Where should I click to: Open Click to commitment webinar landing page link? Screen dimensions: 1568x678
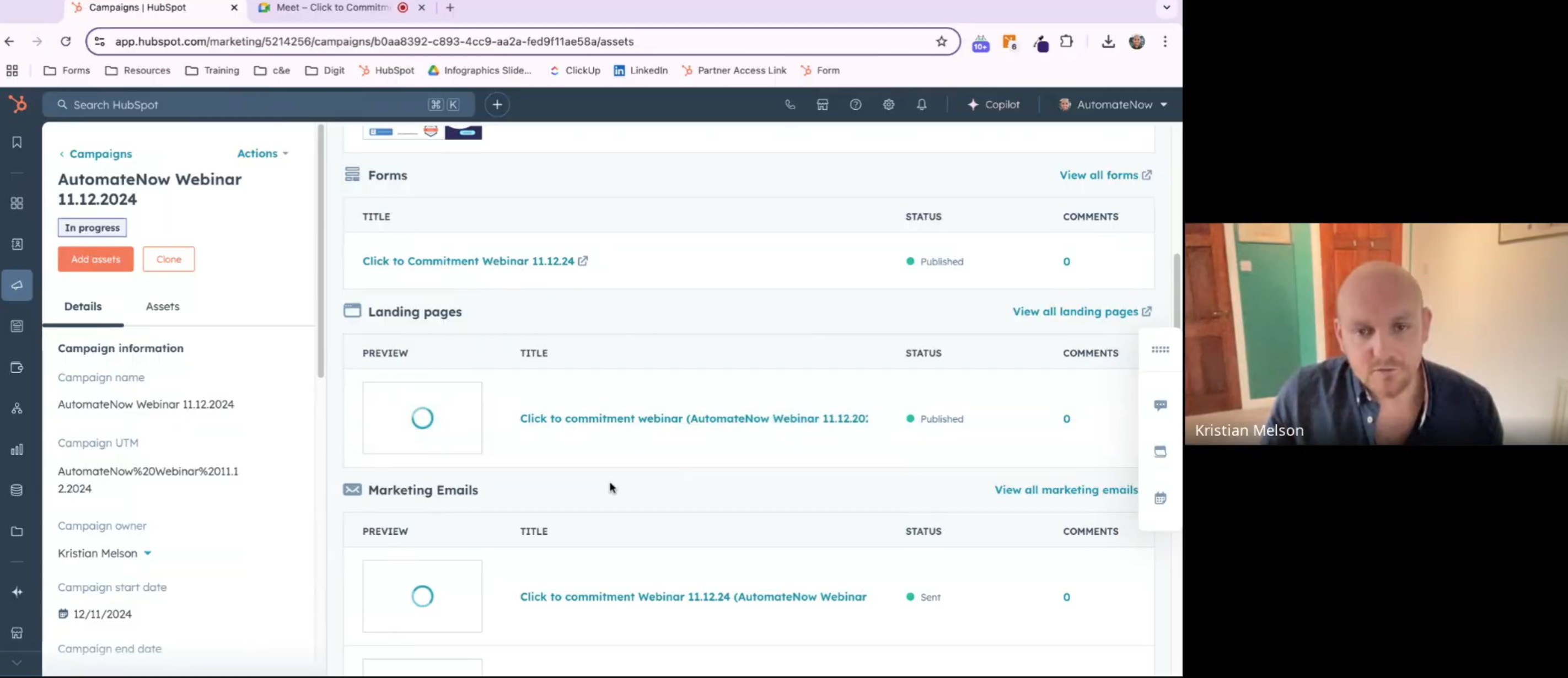coord(694,419)
